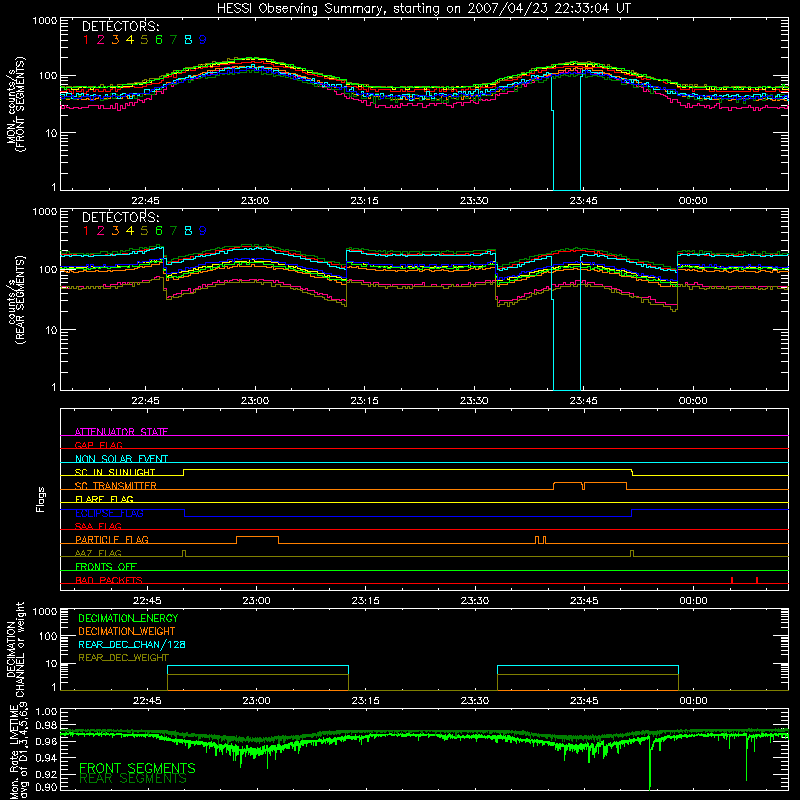
Task: Select detector 9 in rear segments legend
Action: coord(203,231)
